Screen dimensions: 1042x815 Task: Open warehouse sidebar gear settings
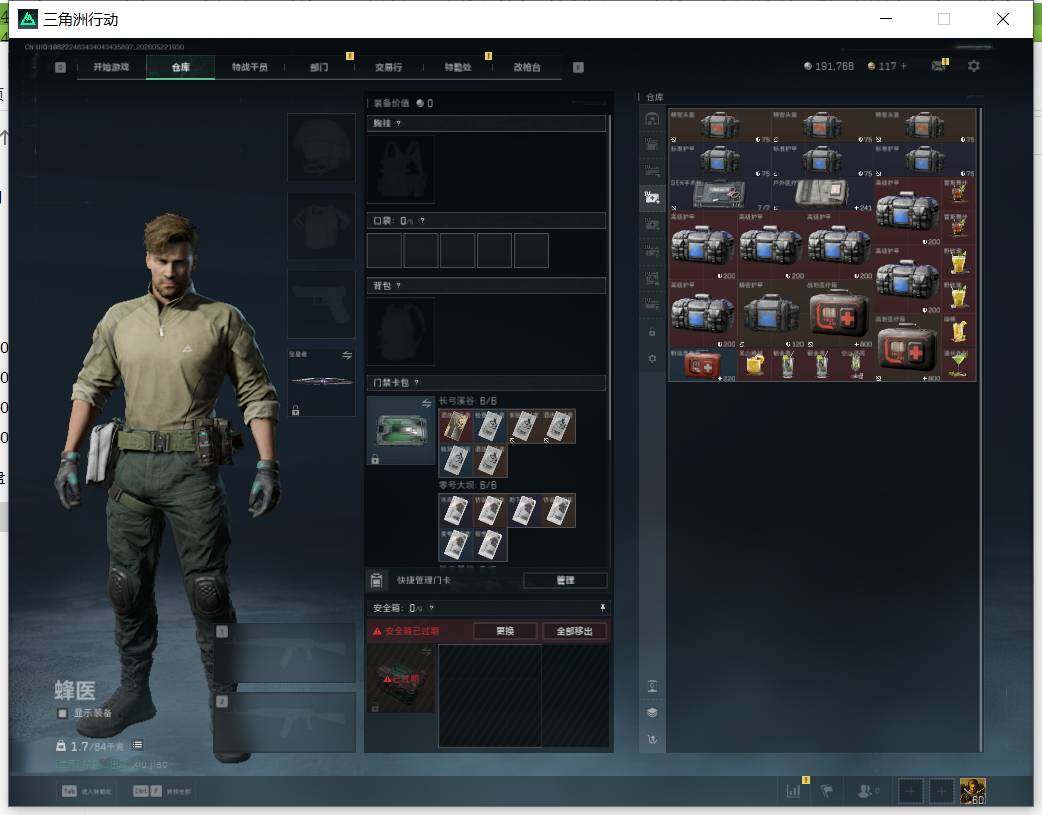[652, 359]
